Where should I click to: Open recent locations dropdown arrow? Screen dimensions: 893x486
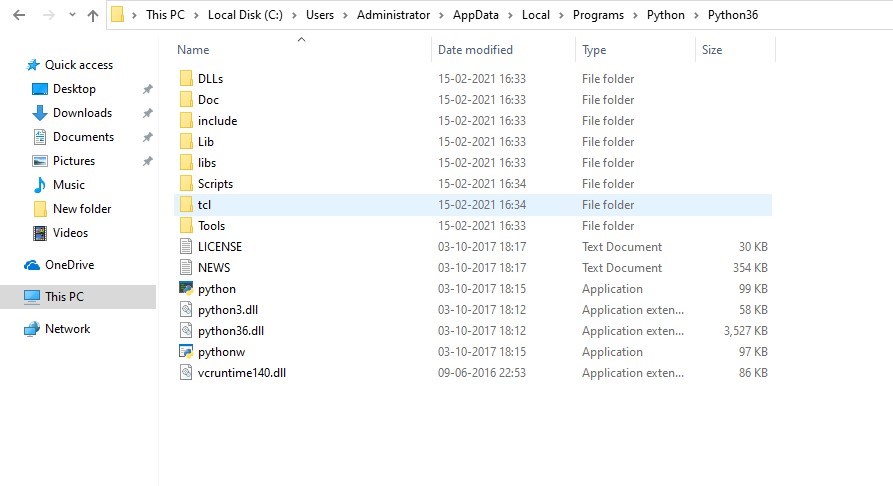click(x=72, y=15)
